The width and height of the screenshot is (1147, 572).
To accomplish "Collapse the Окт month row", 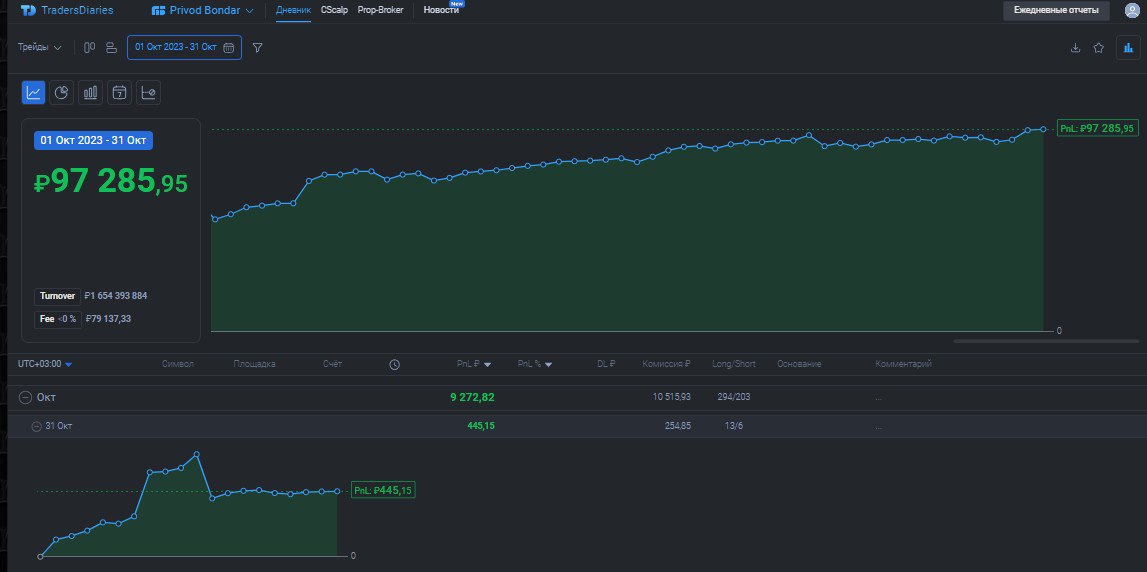I will point(26,397).
